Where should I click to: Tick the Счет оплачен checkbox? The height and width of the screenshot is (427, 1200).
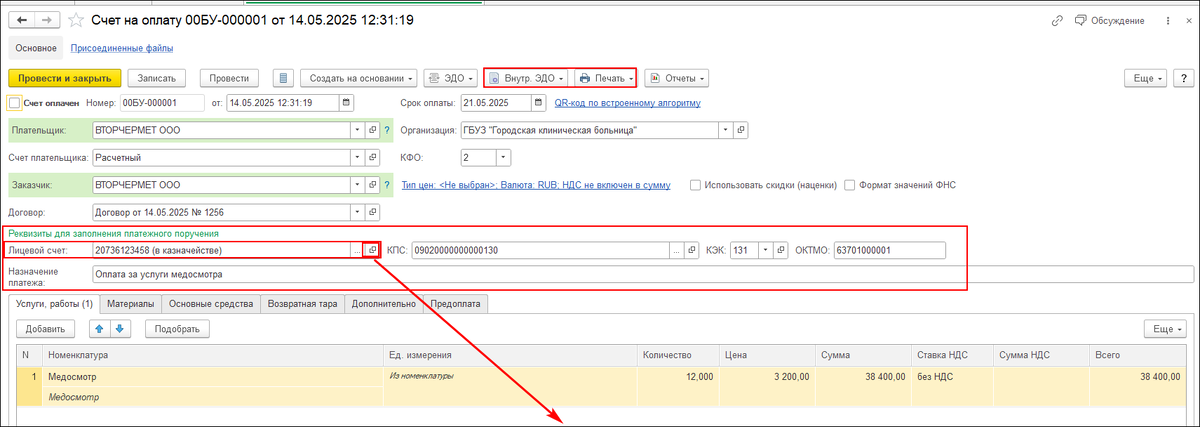click(14, 102)
